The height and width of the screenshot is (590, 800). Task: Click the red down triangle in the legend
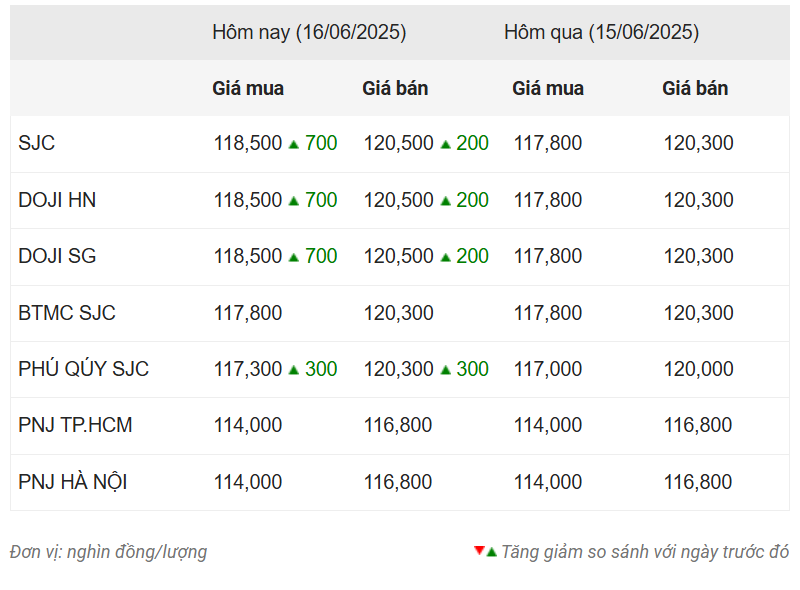click(479, 550)
